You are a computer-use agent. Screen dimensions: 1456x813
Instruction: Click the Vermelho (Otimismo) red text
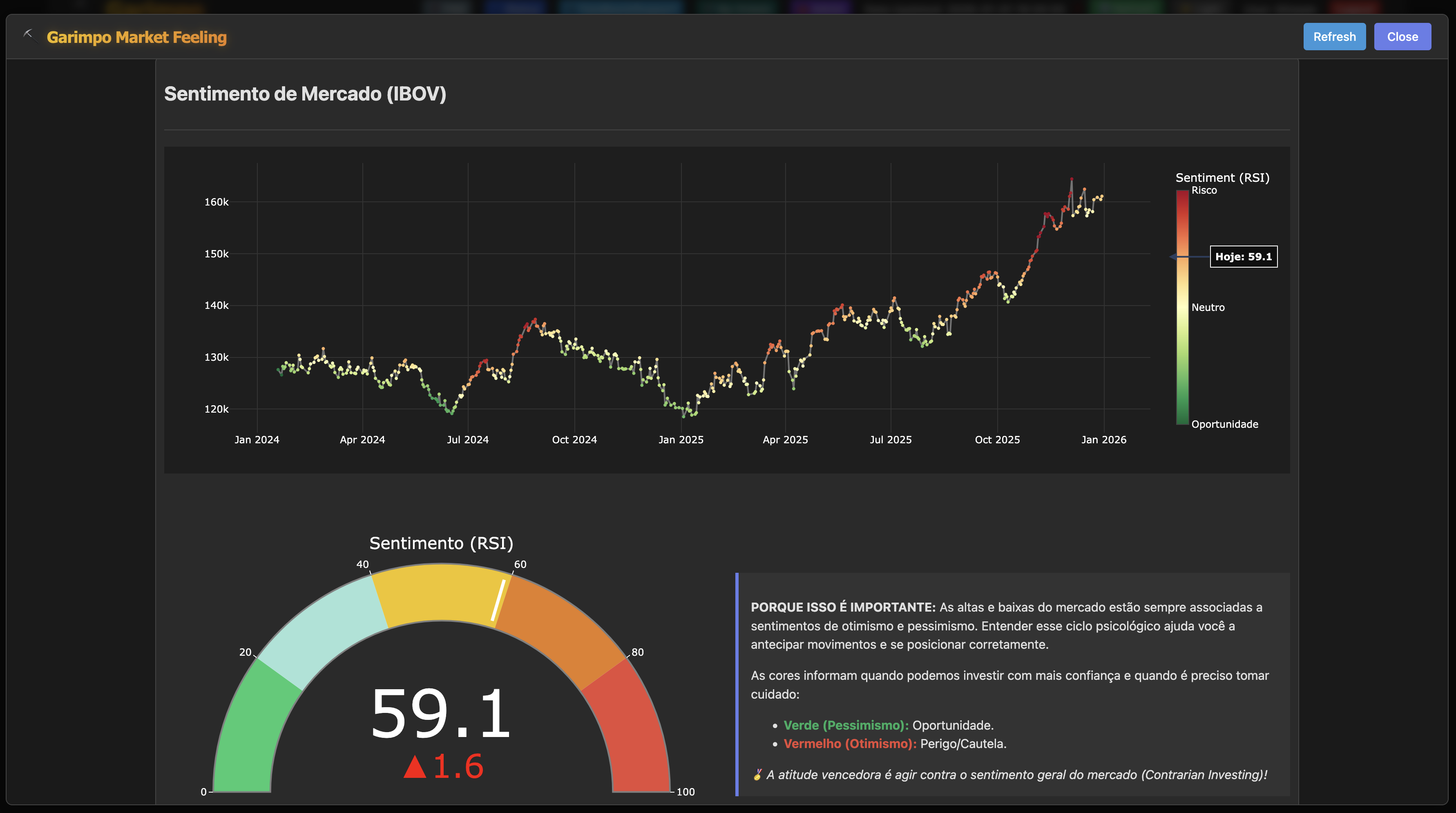pos(849,744)
